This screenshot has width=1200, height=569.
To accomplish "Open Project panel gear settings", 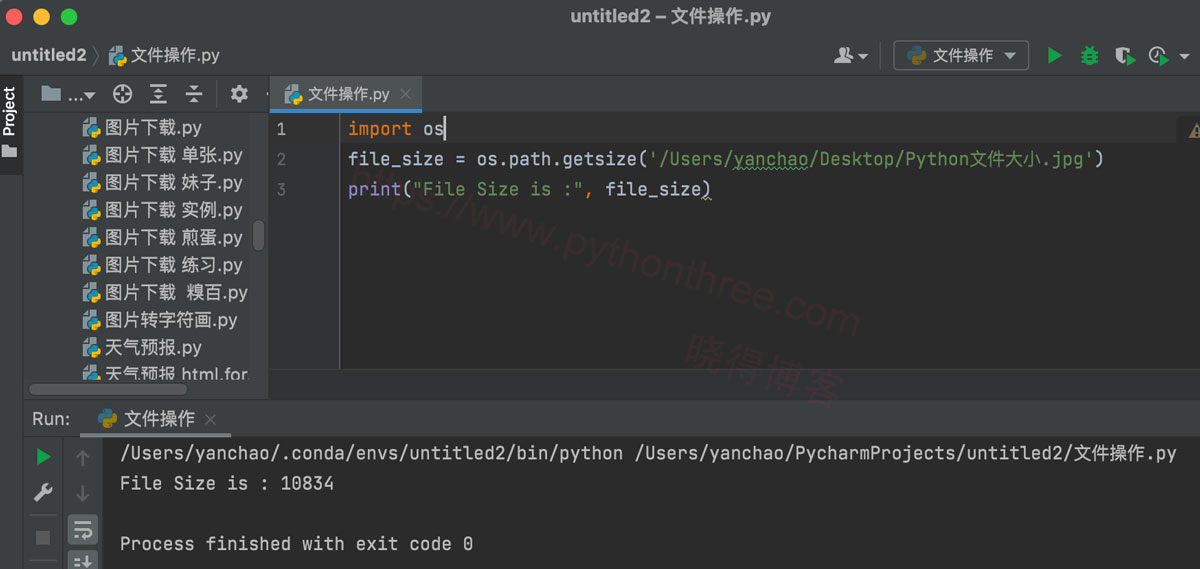I will (239, 94).
